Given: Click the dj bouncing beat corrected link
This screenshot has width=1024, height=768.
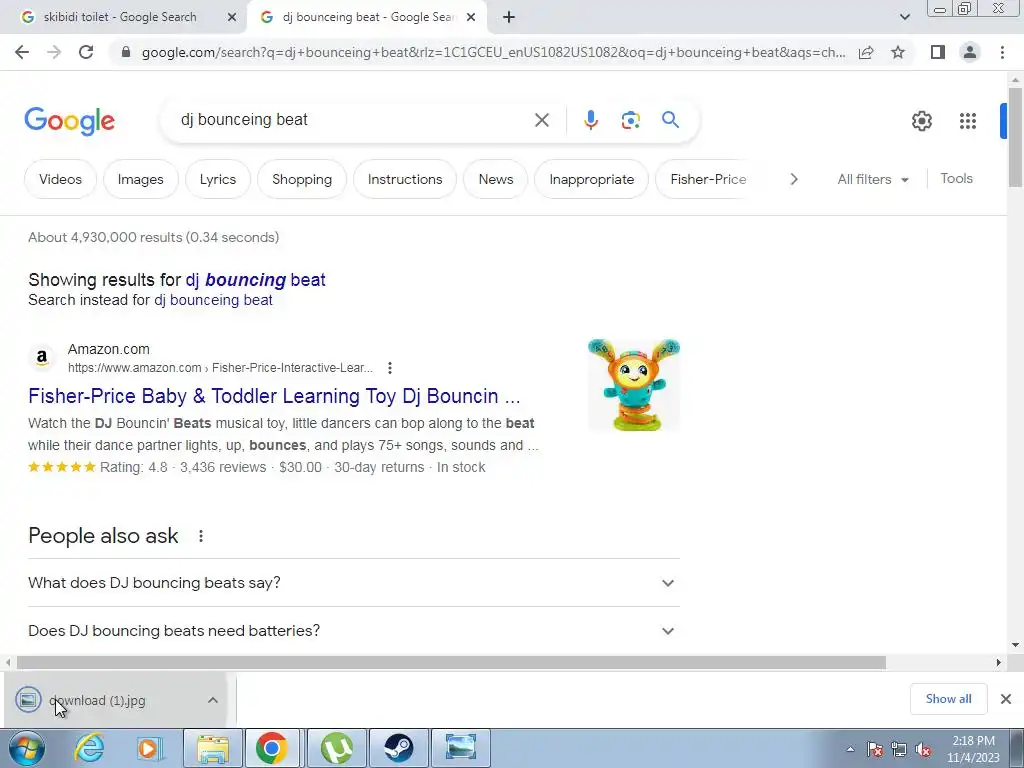Looking at the screenshot, I should [255, 280].
